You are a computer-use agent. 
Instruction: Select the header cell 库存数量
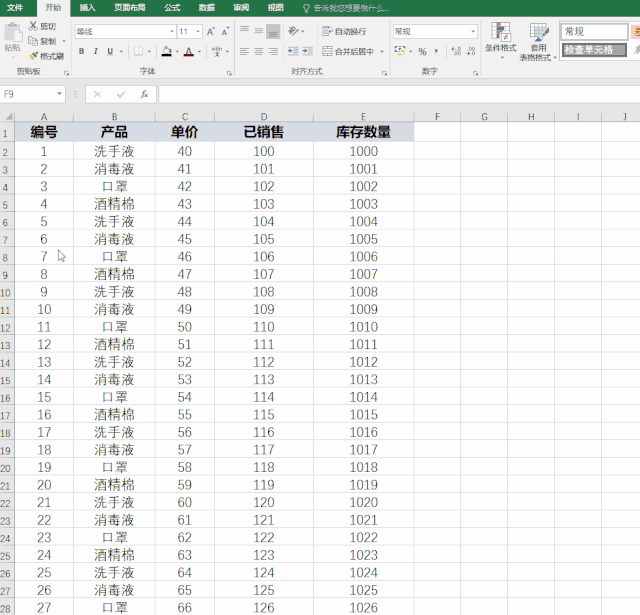click(364, 132)
